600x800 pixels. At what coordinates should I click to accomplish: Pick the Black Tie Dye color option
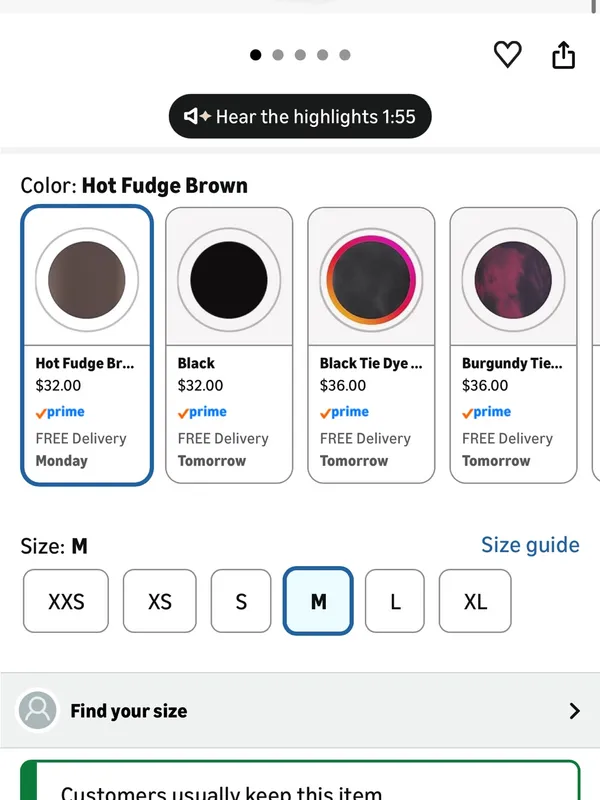(x=371, y=345)
